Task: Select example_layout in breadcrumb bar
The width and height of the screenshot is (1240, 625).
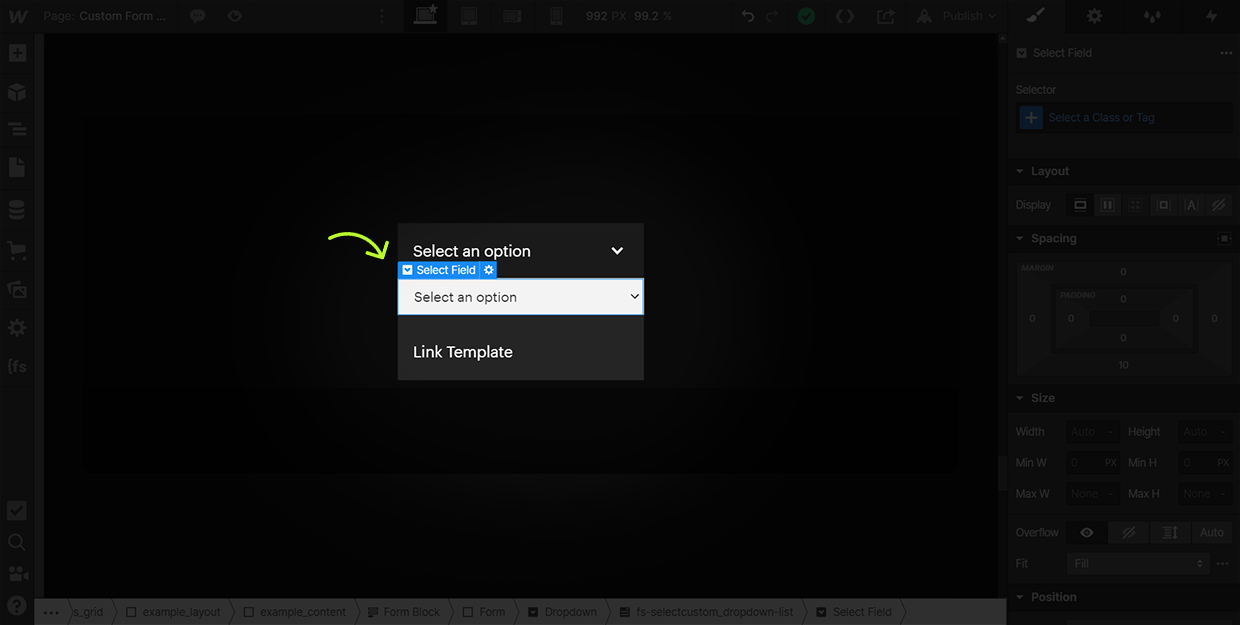Action: pyautogui.click(x=173, y=612)
